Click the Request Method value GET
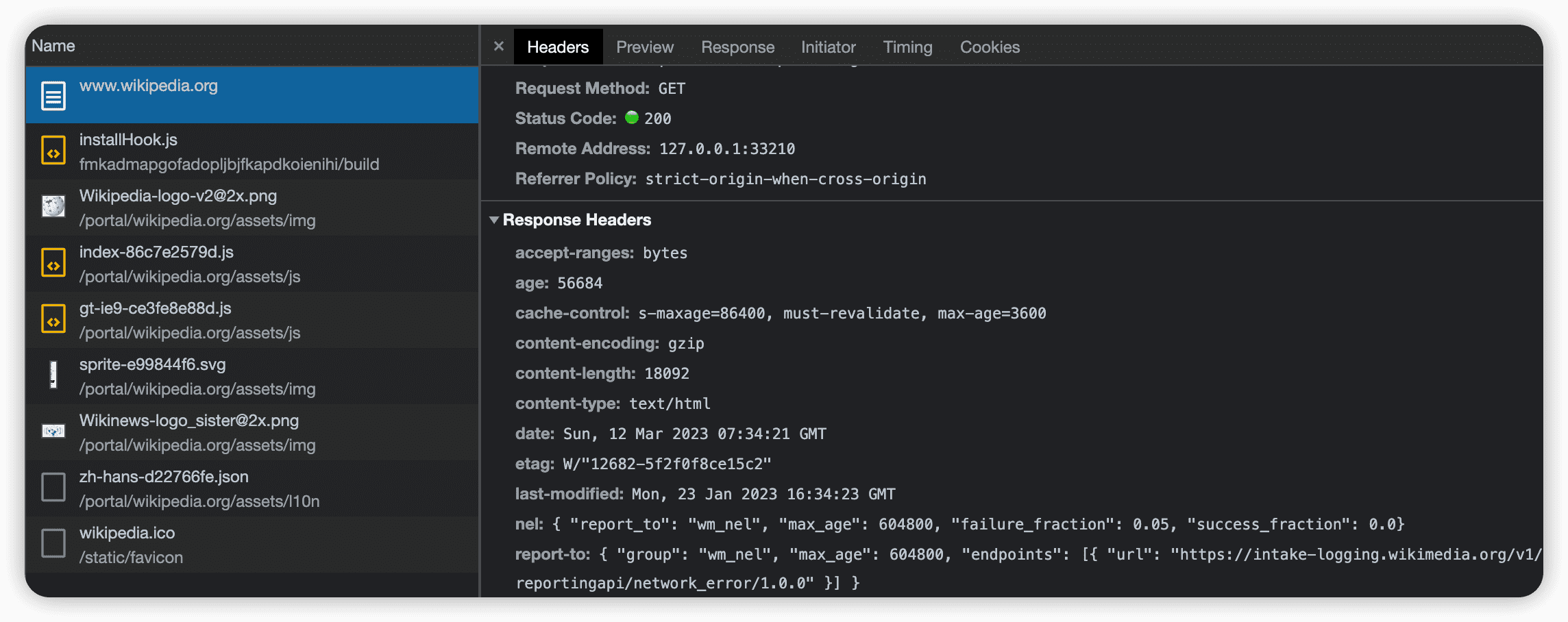This screenshot has height=622, width=1568. coord(672,88)
